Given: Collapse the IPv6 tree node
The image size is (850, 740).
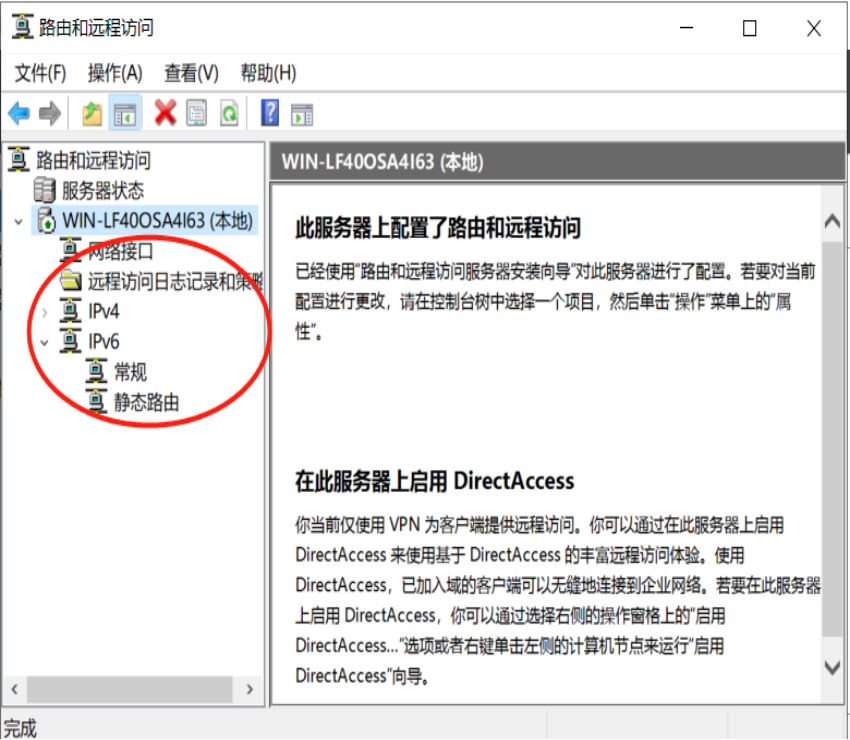Looking at the screenshot, I should (45, 343).
